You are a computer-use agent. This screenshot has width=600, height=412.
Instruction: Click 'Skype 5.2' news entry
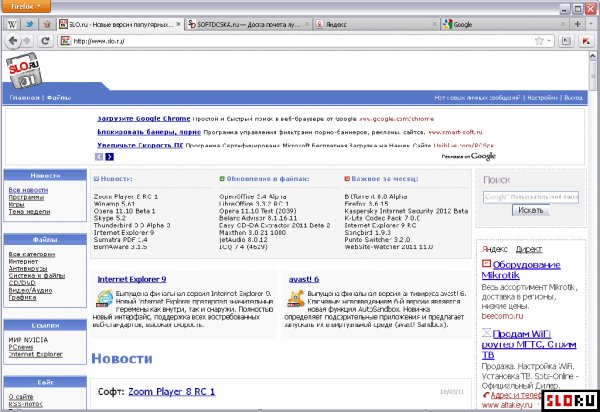click(x=109, y=218)
